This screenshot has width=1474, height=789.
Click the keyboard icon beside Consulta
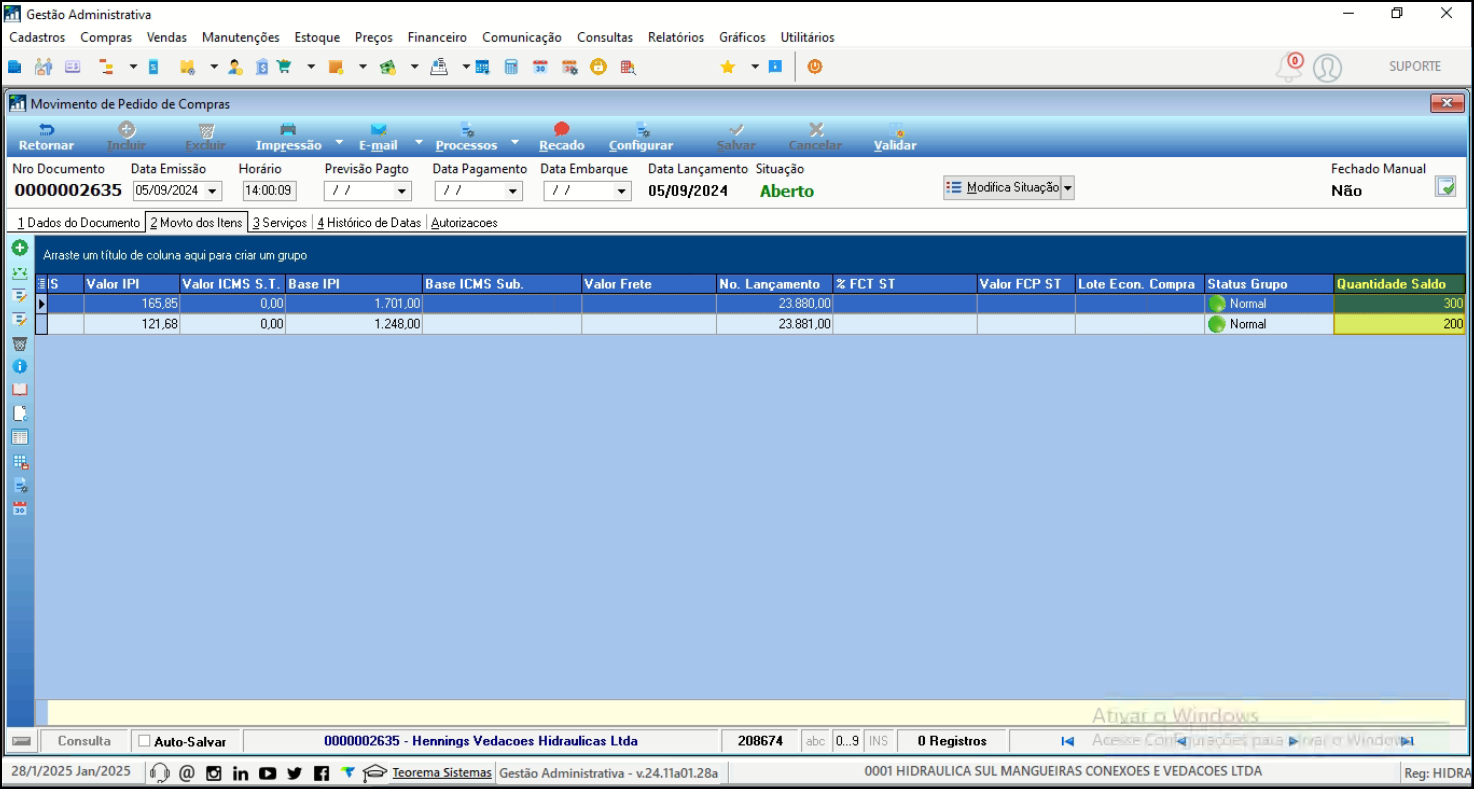click(x=22, y=741)
